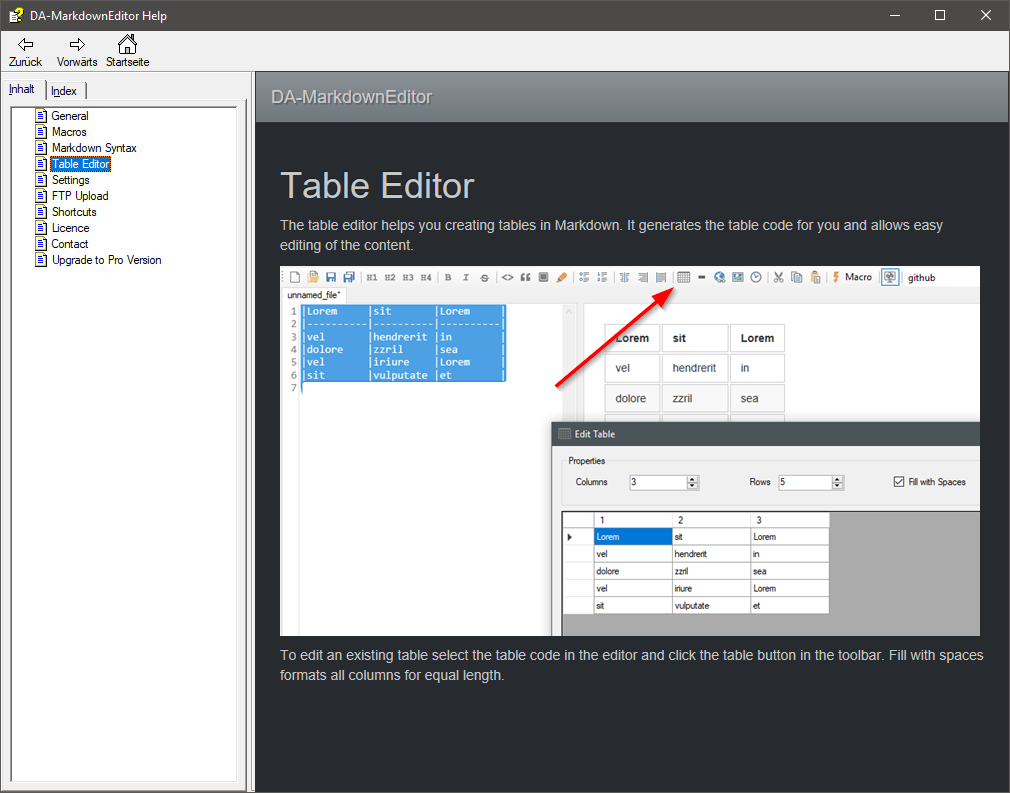
Task: Select the unnamed_file tab in help screenshot
Action: click(314, 295)
